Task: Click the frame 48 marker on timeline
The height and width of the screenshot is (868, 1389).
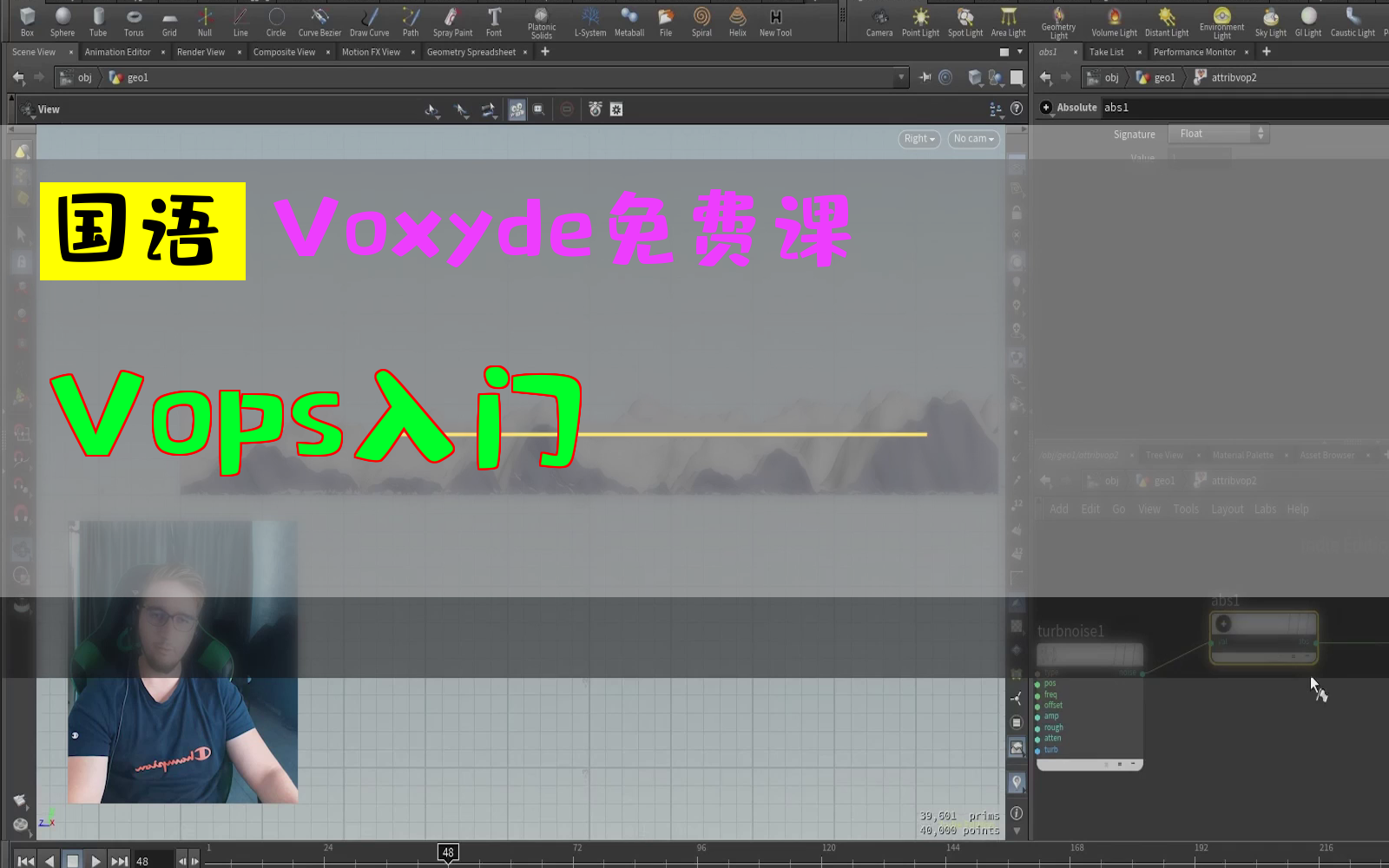Action: click(448, 852)
